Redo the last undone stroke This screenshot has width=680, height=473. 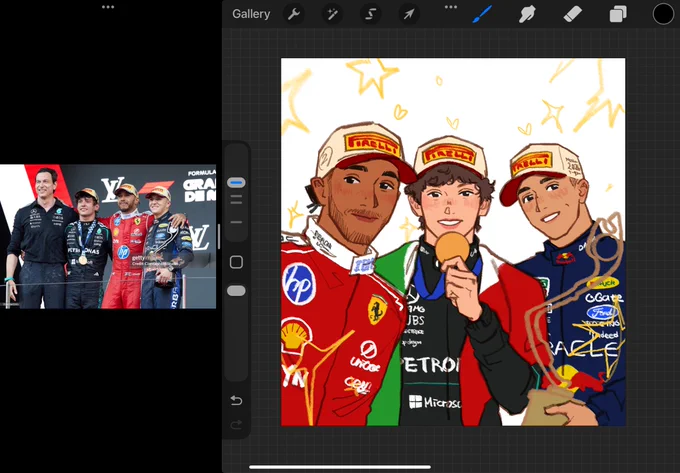pyautogui.click(x=236, y=424)
